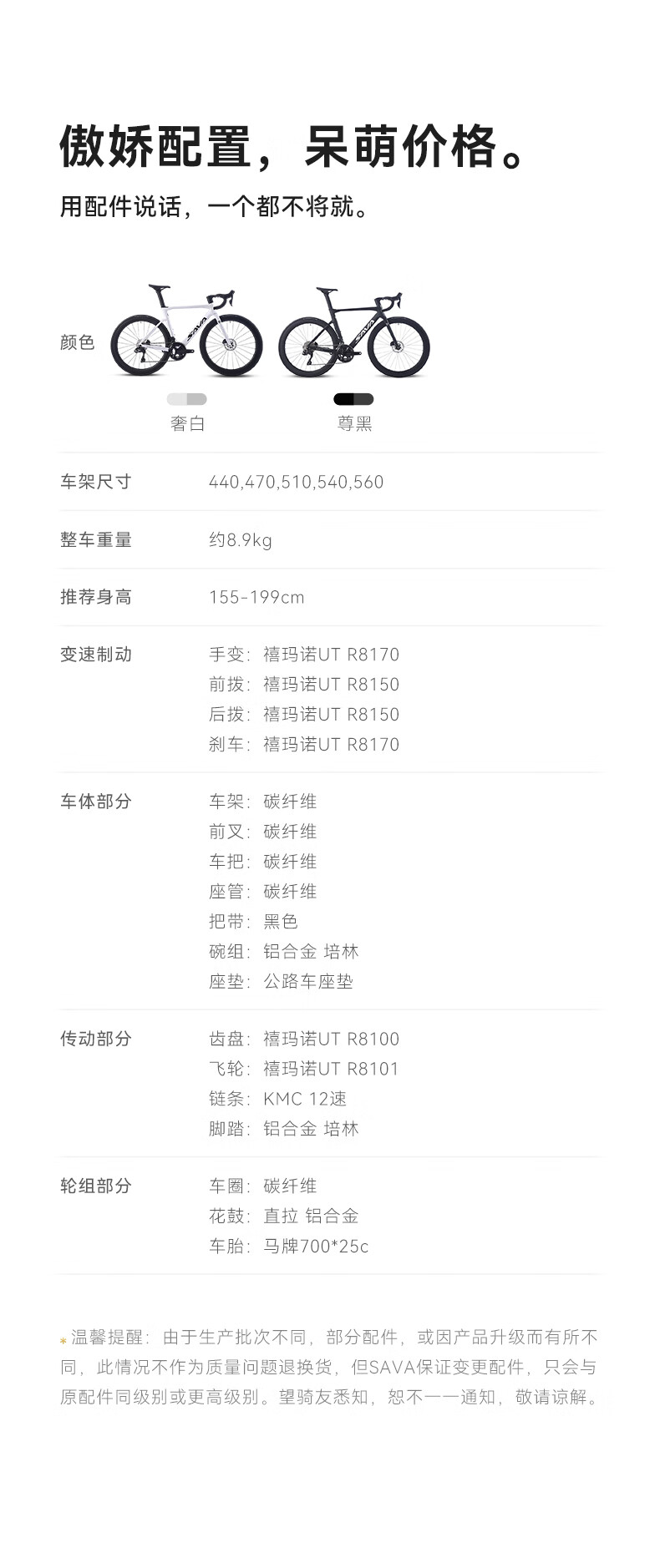Click the 碗组 铝合金 培林 line
The height and width of the screenshot is (1568, 660).
tap(284, 952)
